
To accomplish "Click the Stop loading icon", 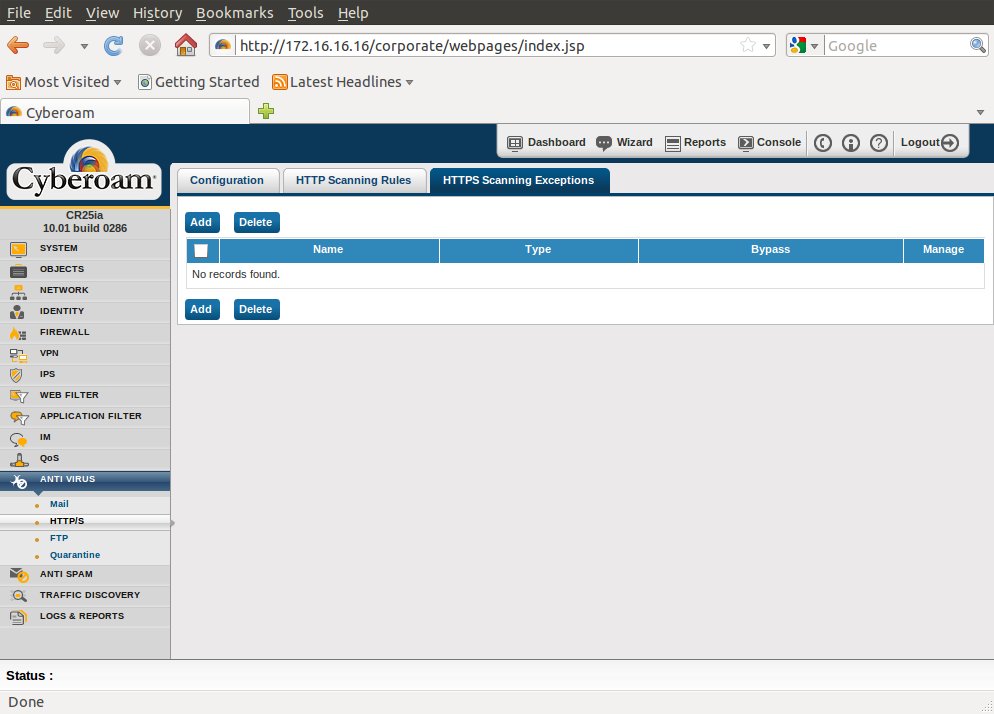I will pos(150,46).
